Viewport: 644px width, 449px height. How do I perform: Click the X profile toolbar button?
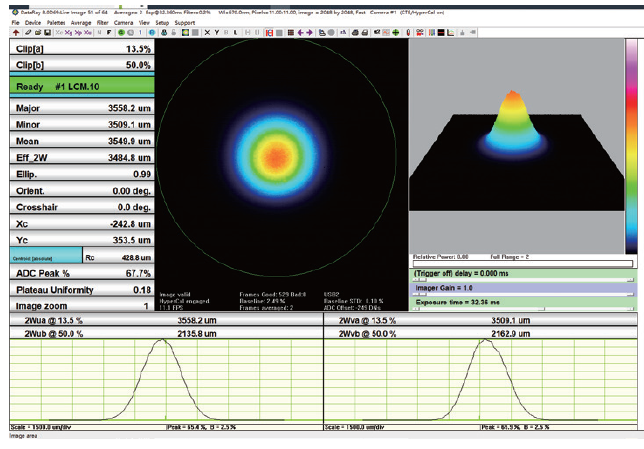click(205, 32)
